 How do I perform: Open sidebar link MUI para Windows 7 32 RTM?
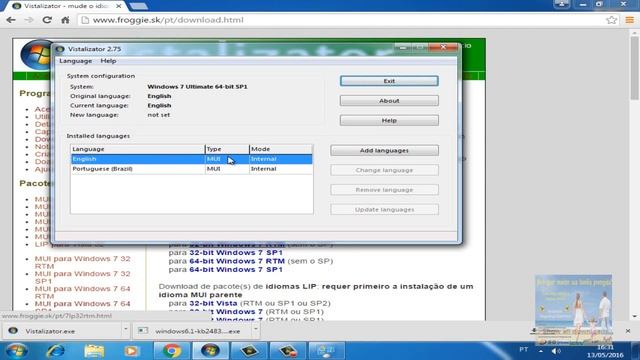82,262
